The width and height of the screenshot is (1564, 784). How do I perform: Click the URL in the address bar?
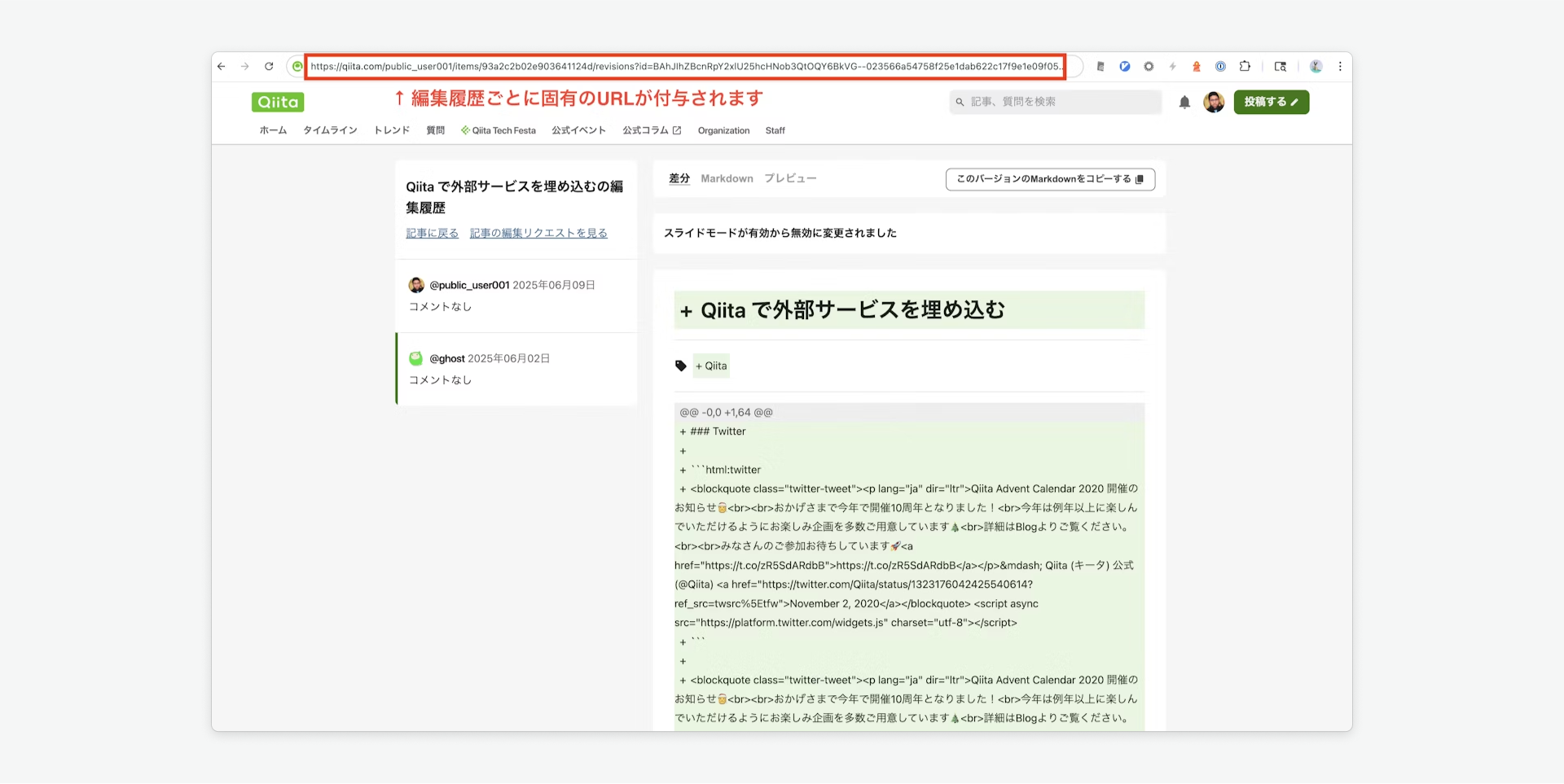tap(685, 67)
